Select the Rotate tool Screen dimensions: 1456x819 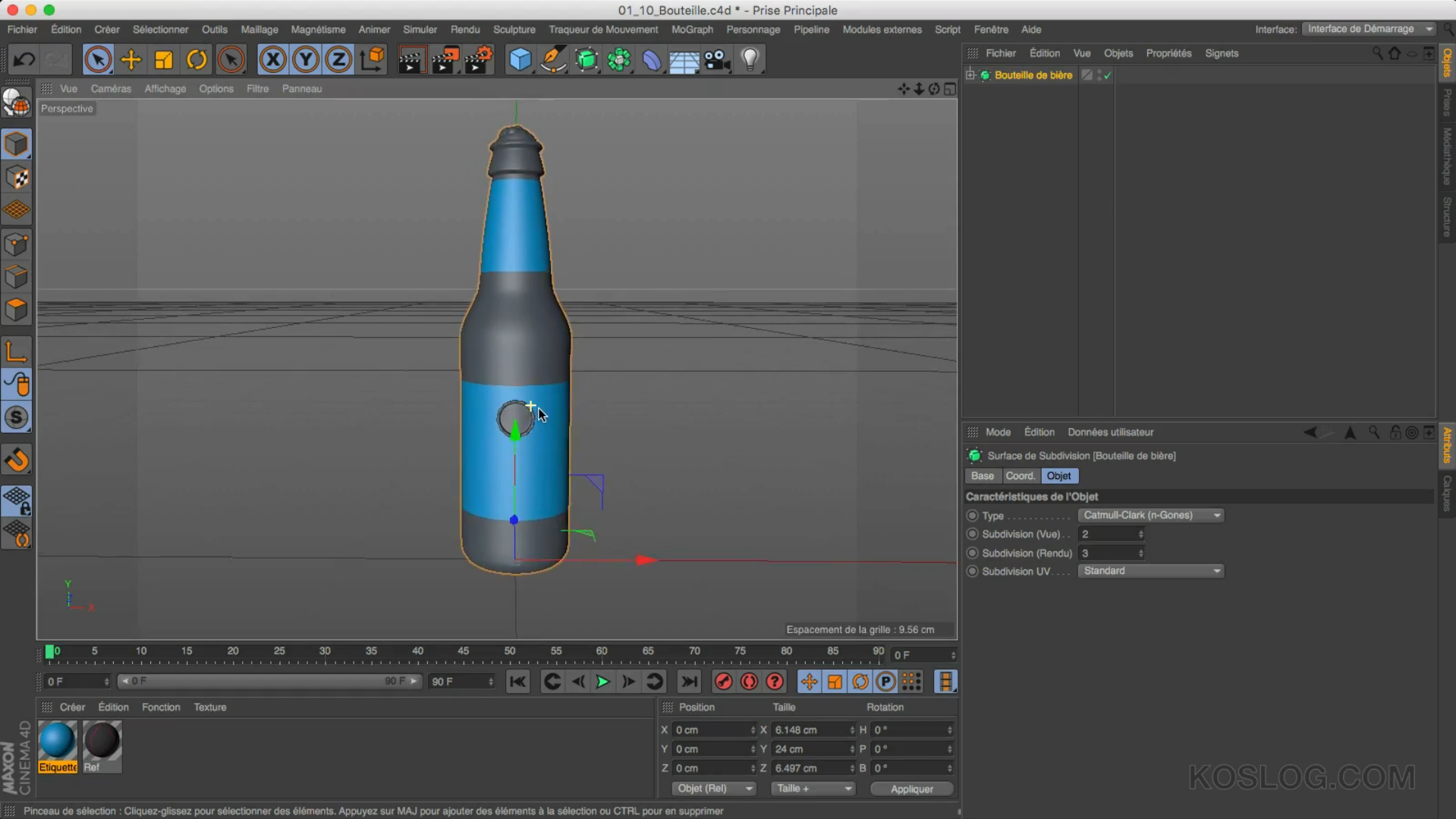[x=197, y=58]
